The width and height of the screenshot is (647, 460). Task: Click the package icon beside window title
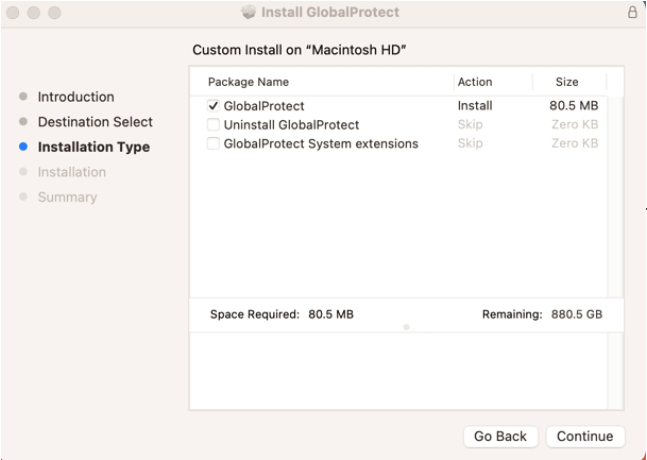click(x=249, y=13)
